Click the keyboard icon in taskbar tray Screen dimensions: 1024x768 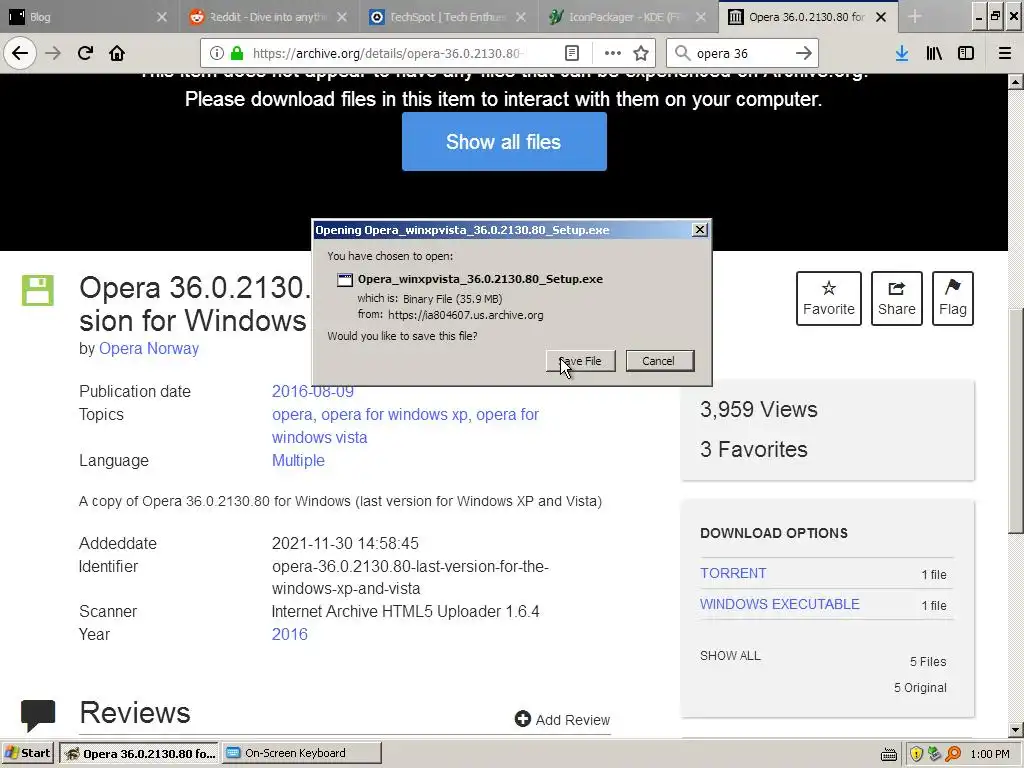pos(889,754)
